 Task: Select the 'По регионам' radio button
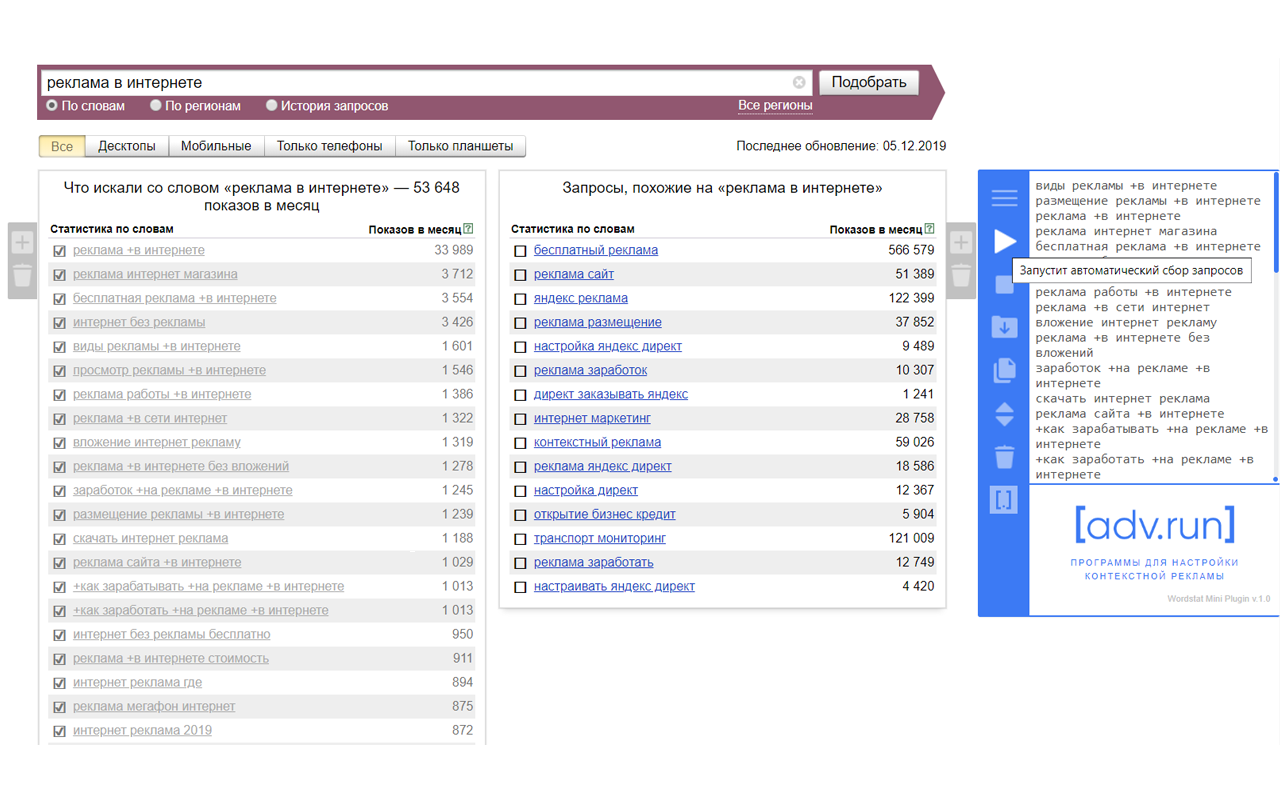[156, 105]
